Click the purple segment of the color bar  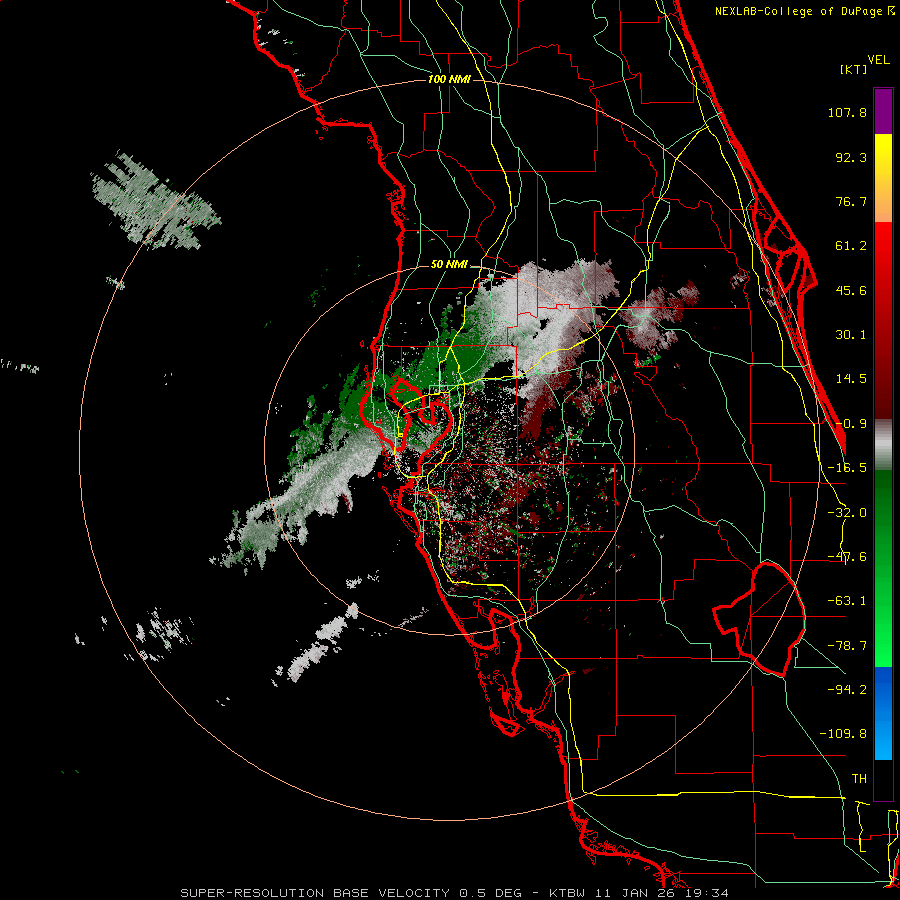pos(883,111)
